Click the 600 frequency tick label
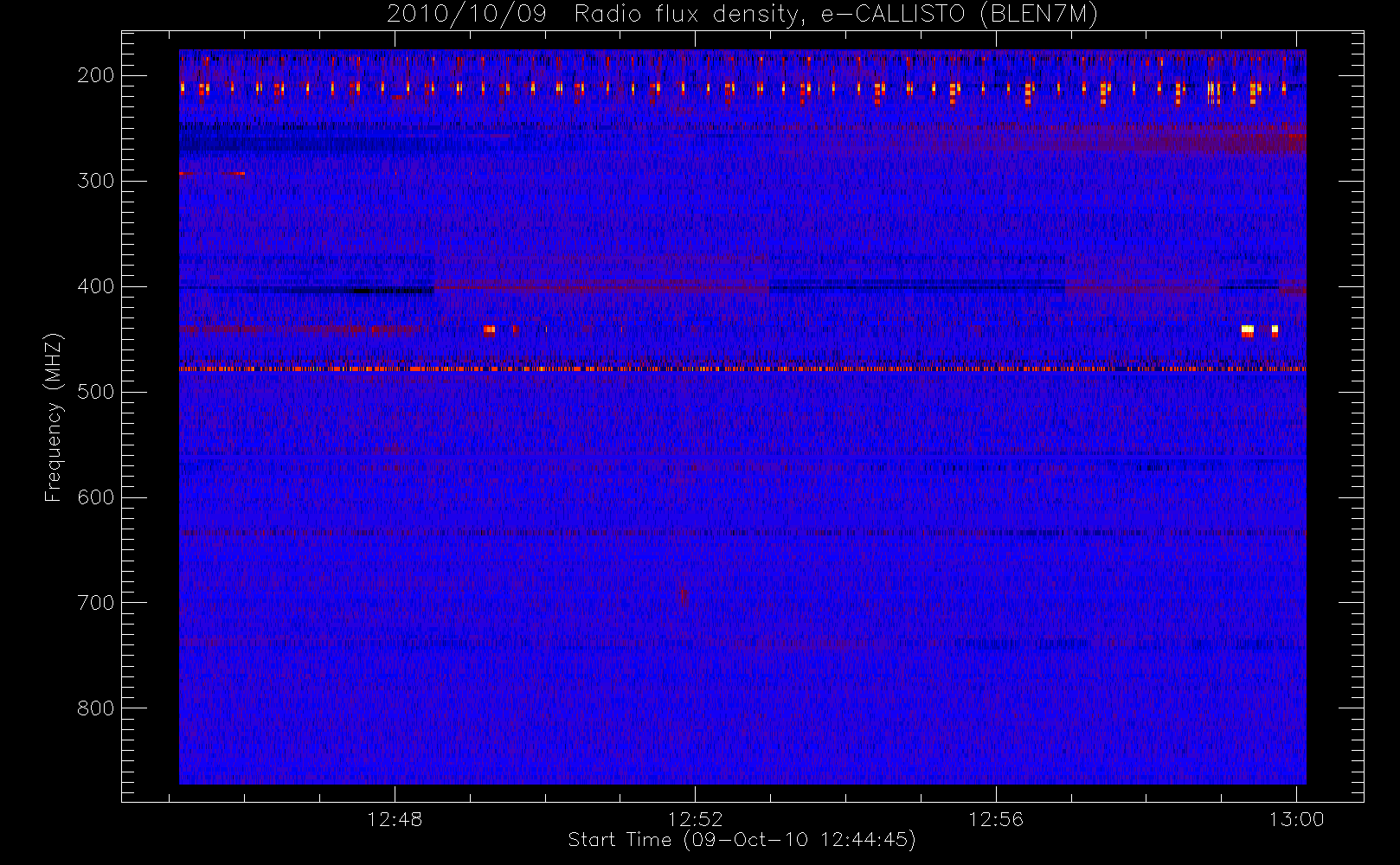 pos(95,497)
